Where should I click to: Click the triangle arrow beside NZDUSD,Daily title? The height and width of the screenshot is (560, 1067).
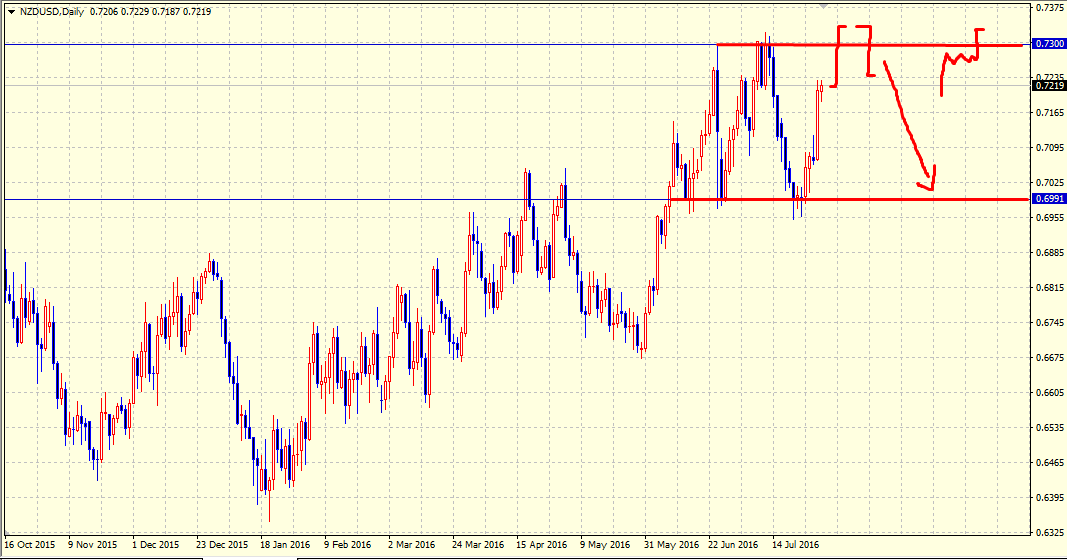tap(11, 12)
